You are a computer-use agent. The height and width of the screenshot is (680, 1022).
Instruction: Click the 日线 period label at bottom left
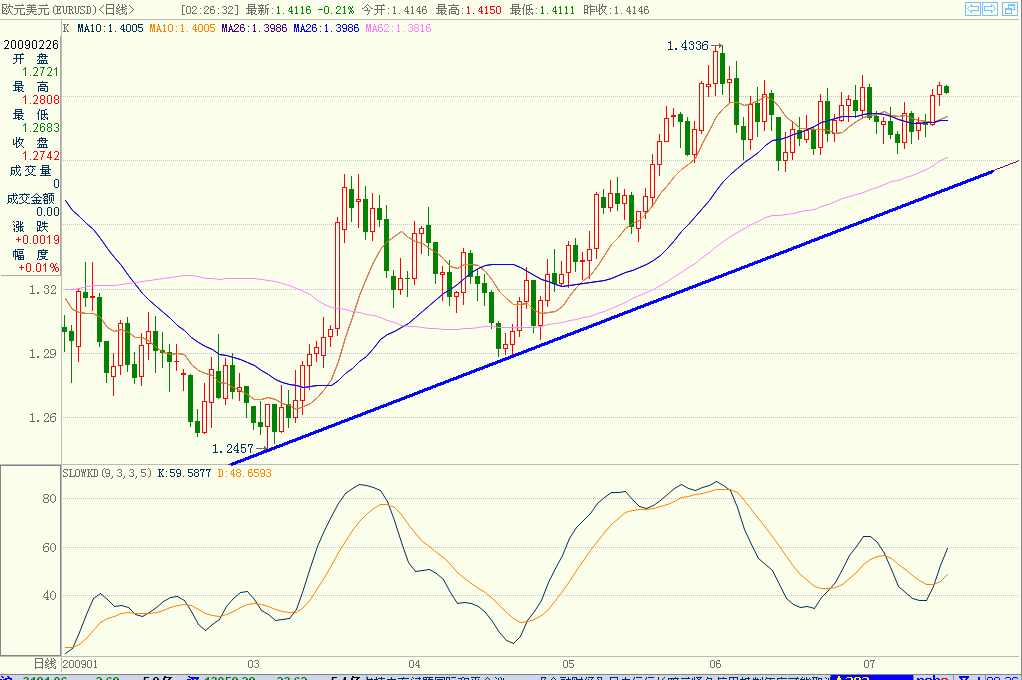(45, 664)
